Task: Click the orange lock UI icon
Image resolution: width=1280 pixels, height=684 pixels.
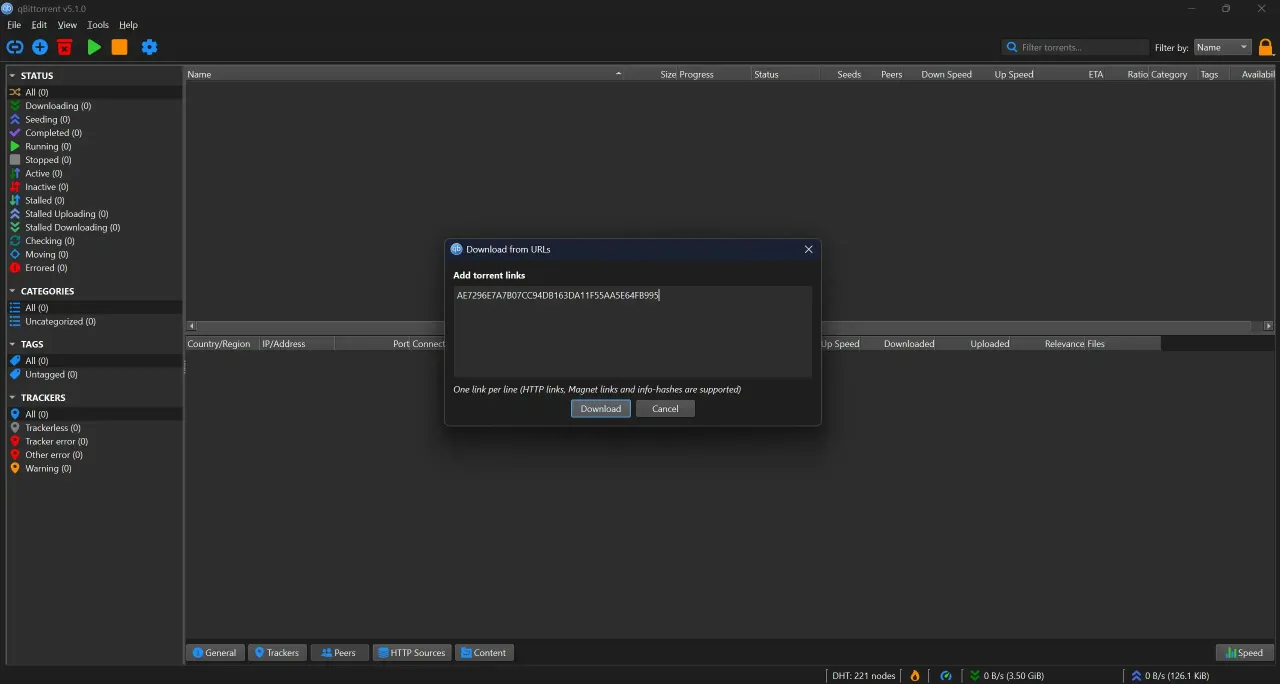Action: (1265, 47)
